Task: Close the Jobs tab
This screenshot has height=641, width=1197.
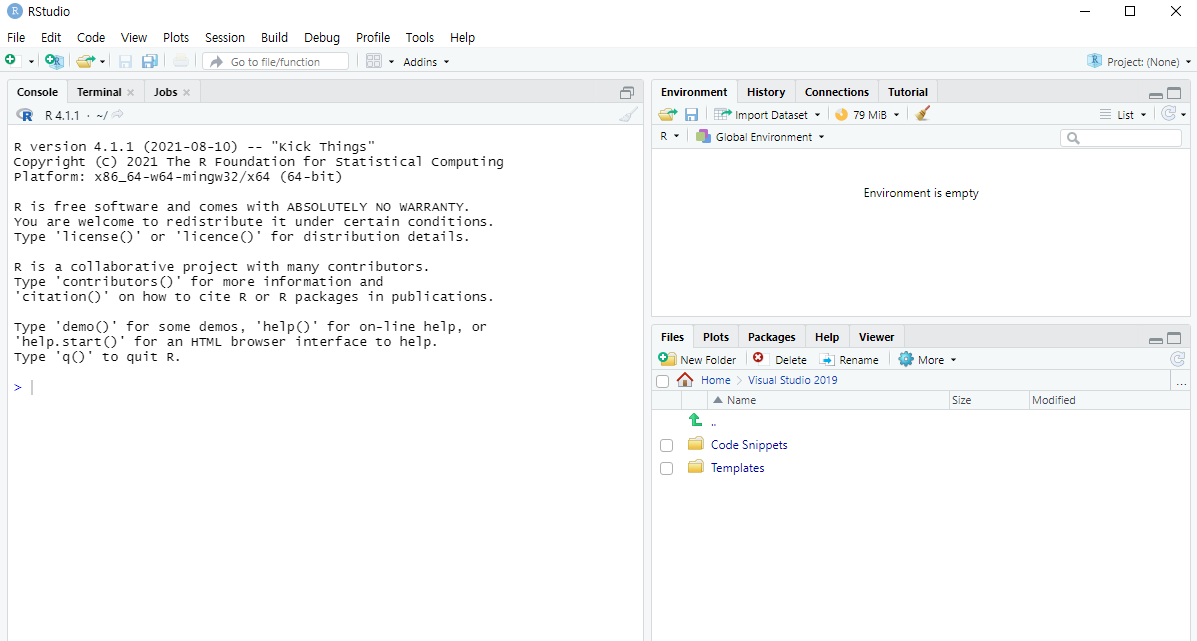Action: 186,92
